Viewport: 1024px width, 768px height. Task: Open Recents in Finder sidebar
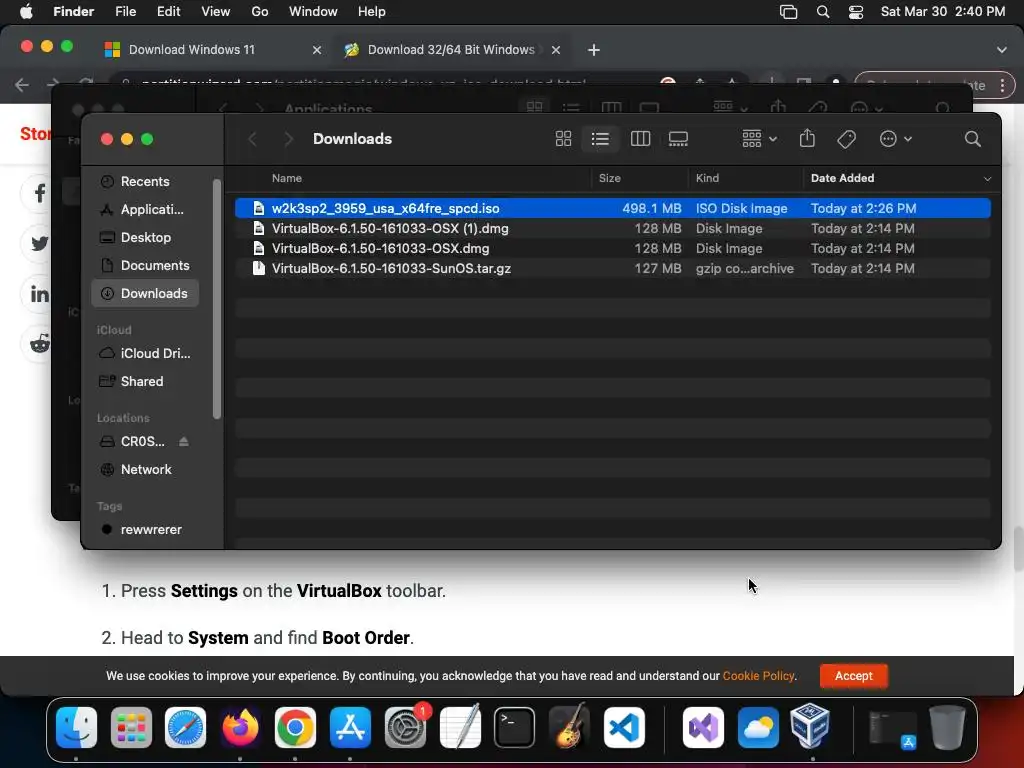pyautogui.click(x=145, y=182)
